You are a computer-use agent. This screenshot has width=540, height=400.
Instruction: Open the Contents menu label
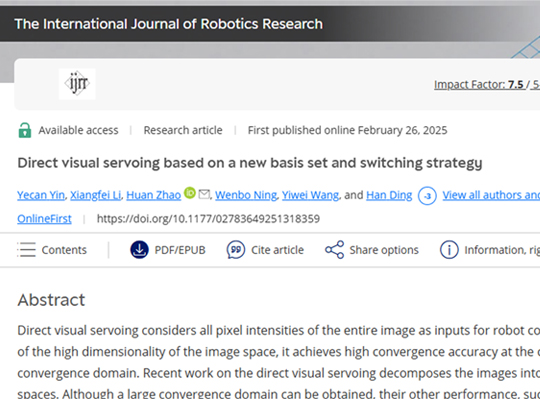tap(64, 250)
